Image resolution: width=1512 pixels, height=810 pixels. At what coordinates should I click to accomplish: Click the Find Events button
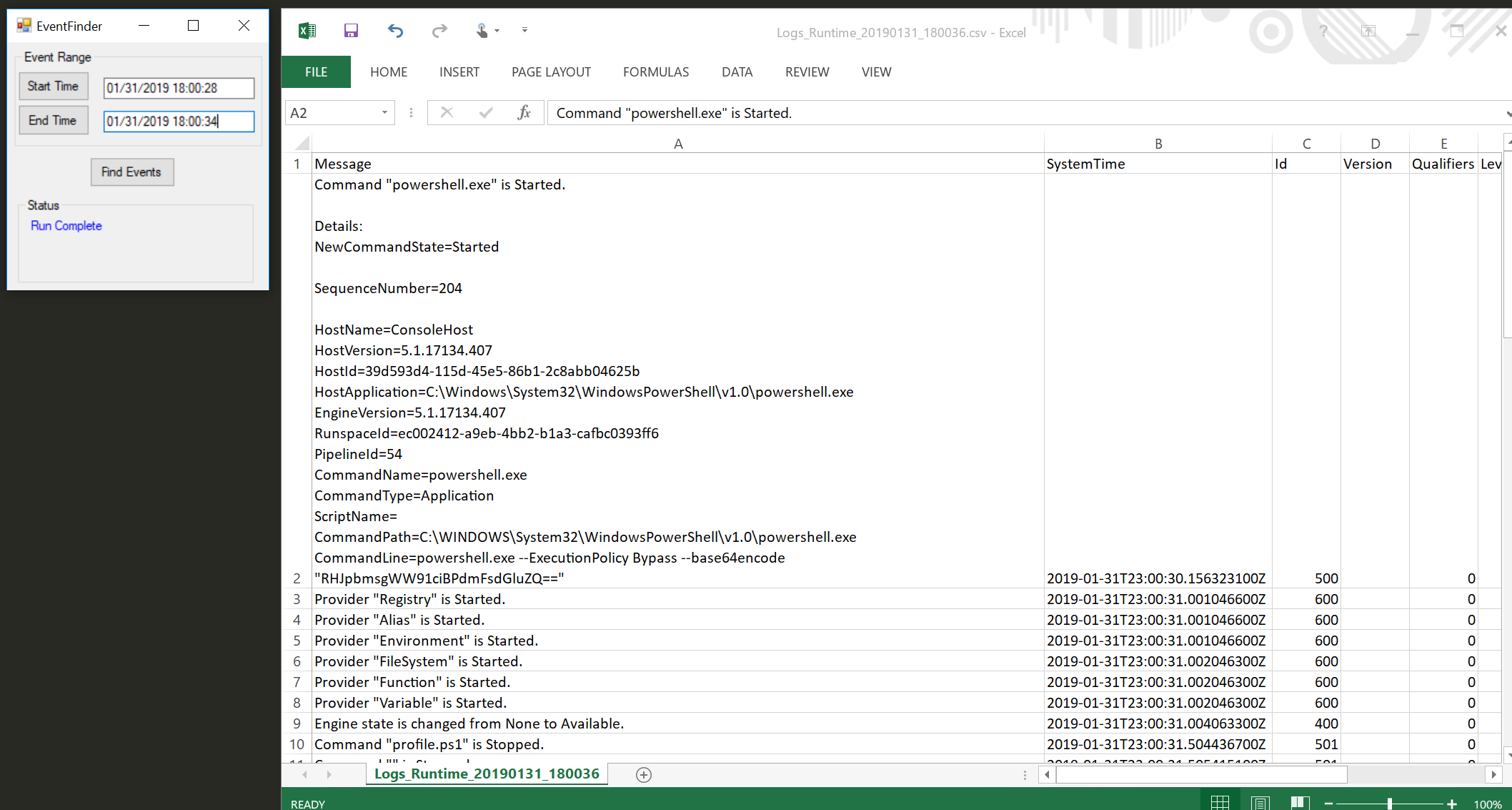(132, 172)
